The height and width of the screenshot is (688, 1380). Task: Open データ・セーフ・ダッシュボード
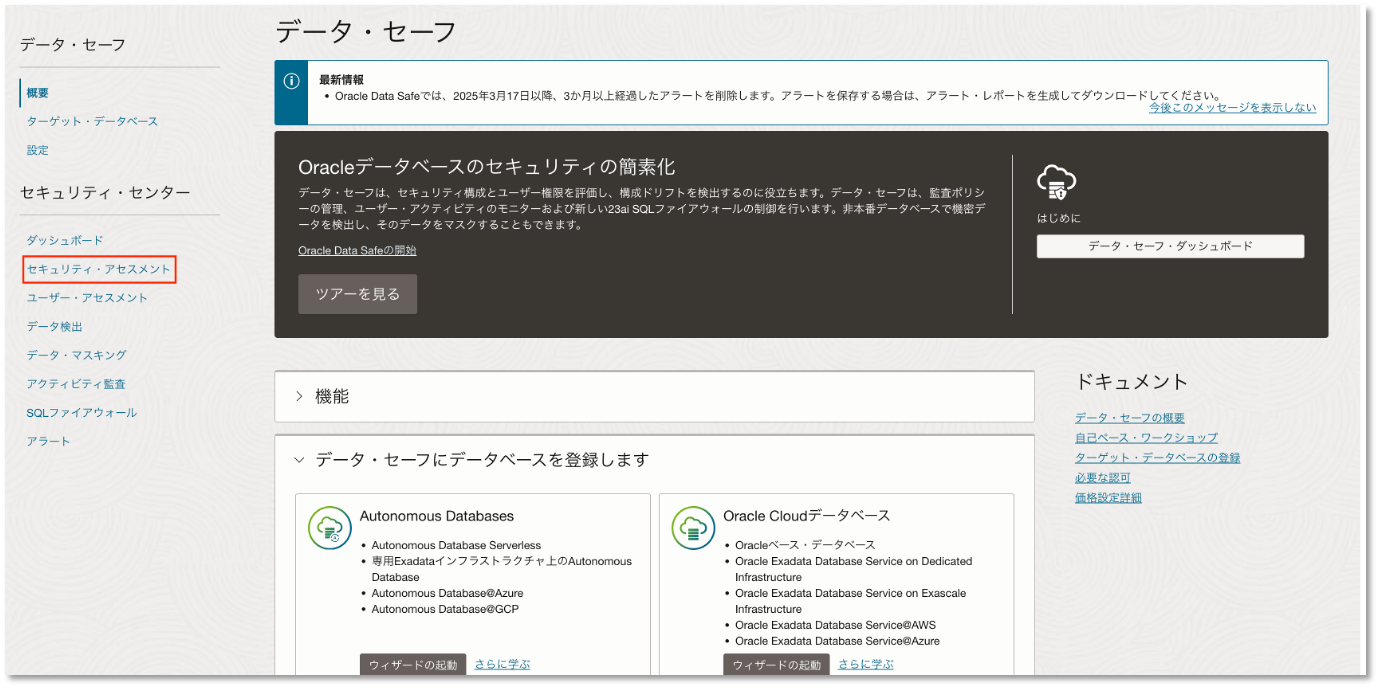pos(1169,245)
